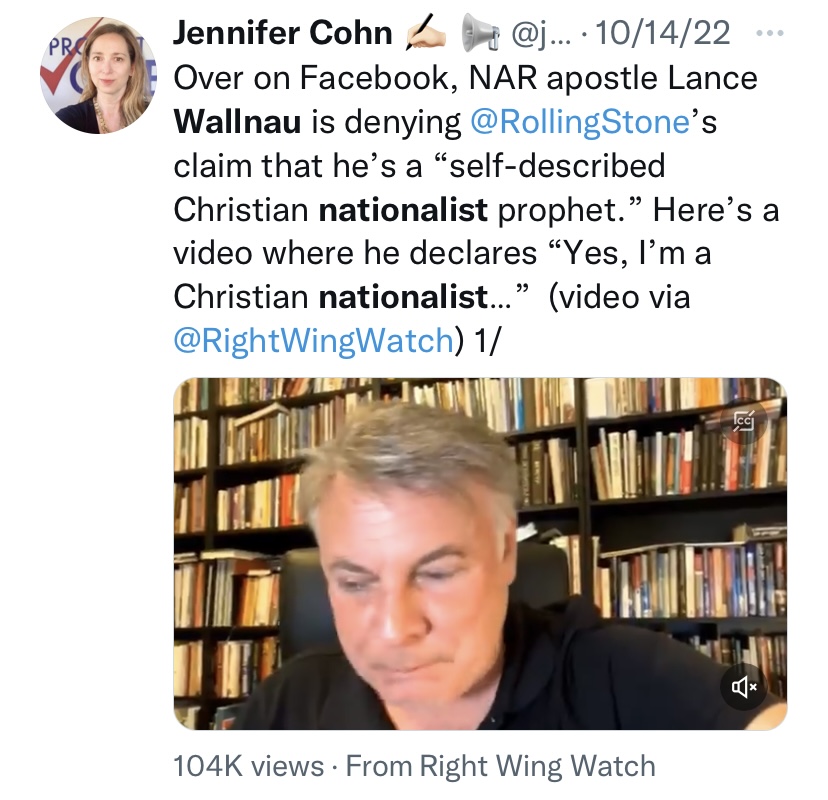
Task: Open Jennifer Cohn's profile picture
Action: tap(98, 75)
